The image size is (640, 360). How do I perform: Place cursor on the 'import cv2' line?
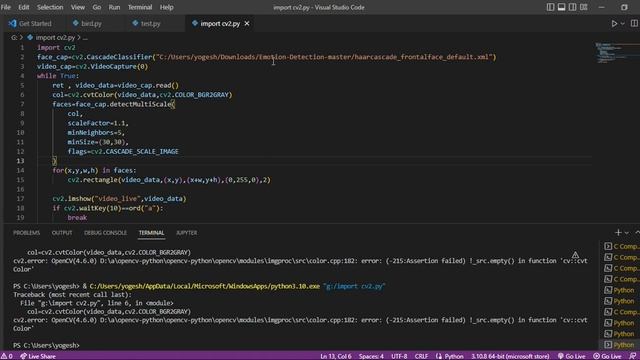[x=56, y=47]
